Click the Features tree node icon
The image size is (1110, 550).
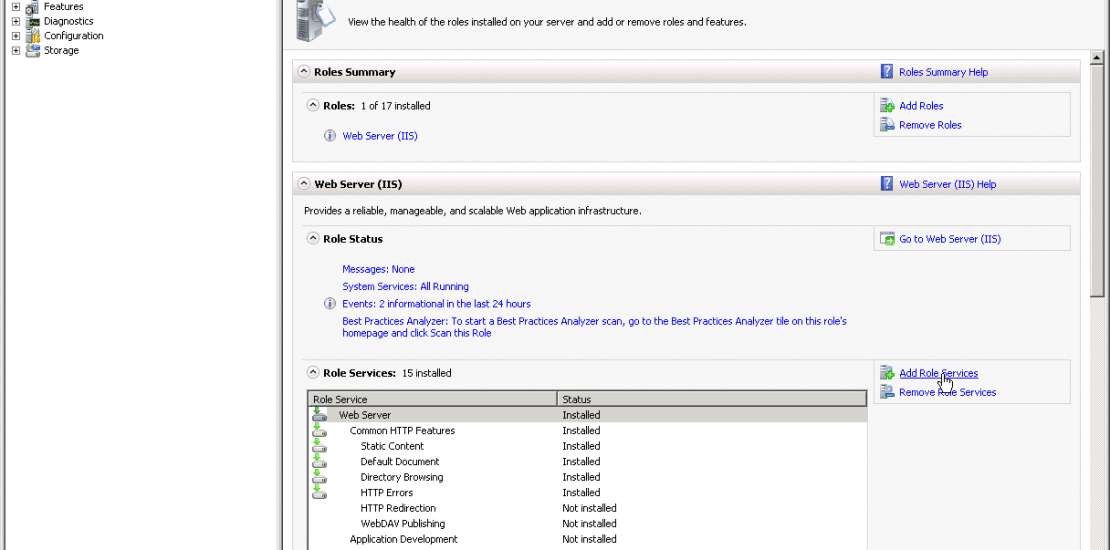pos(33,7)
